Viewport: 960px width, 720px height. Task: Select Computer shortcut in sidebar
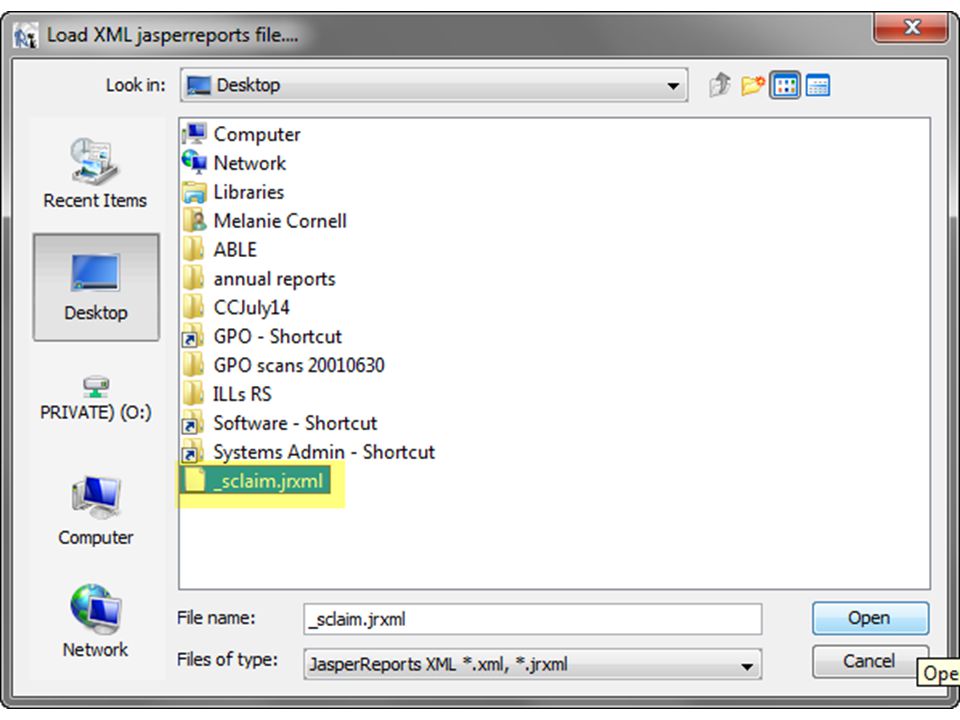[x=96, y=511]
